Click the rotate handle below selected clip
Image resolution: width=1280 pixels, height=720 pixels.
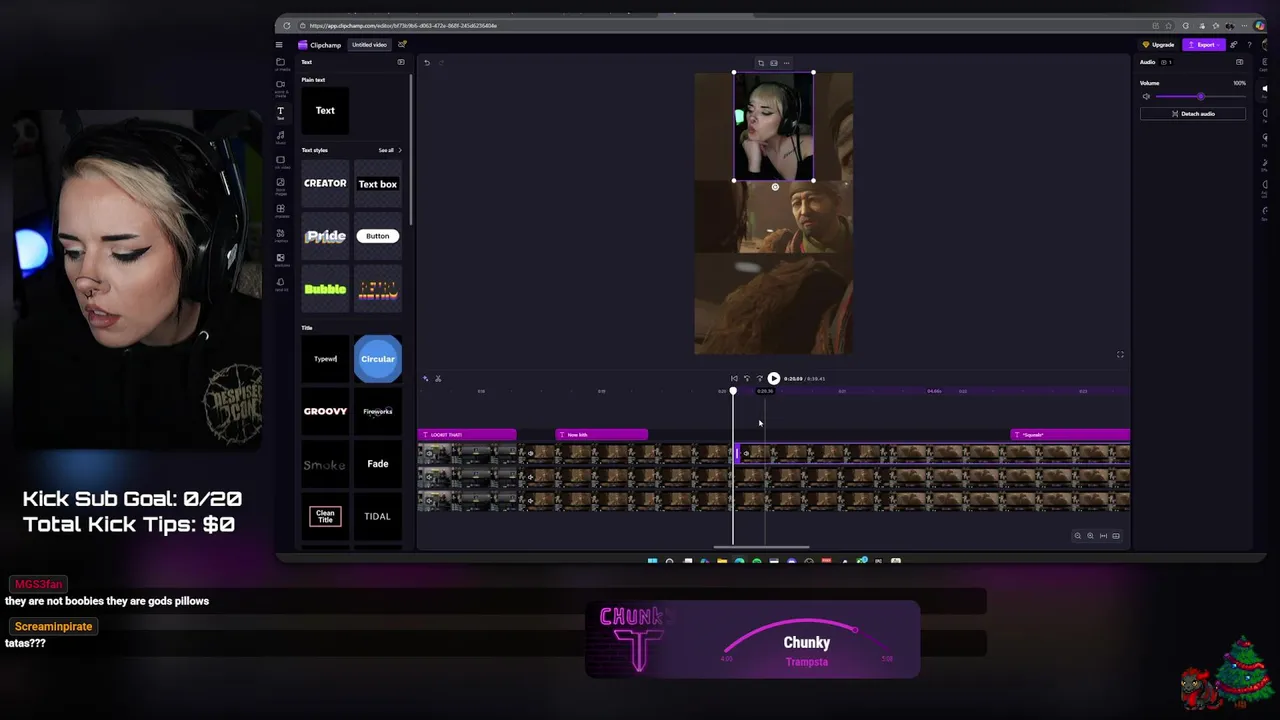point(775,187)
